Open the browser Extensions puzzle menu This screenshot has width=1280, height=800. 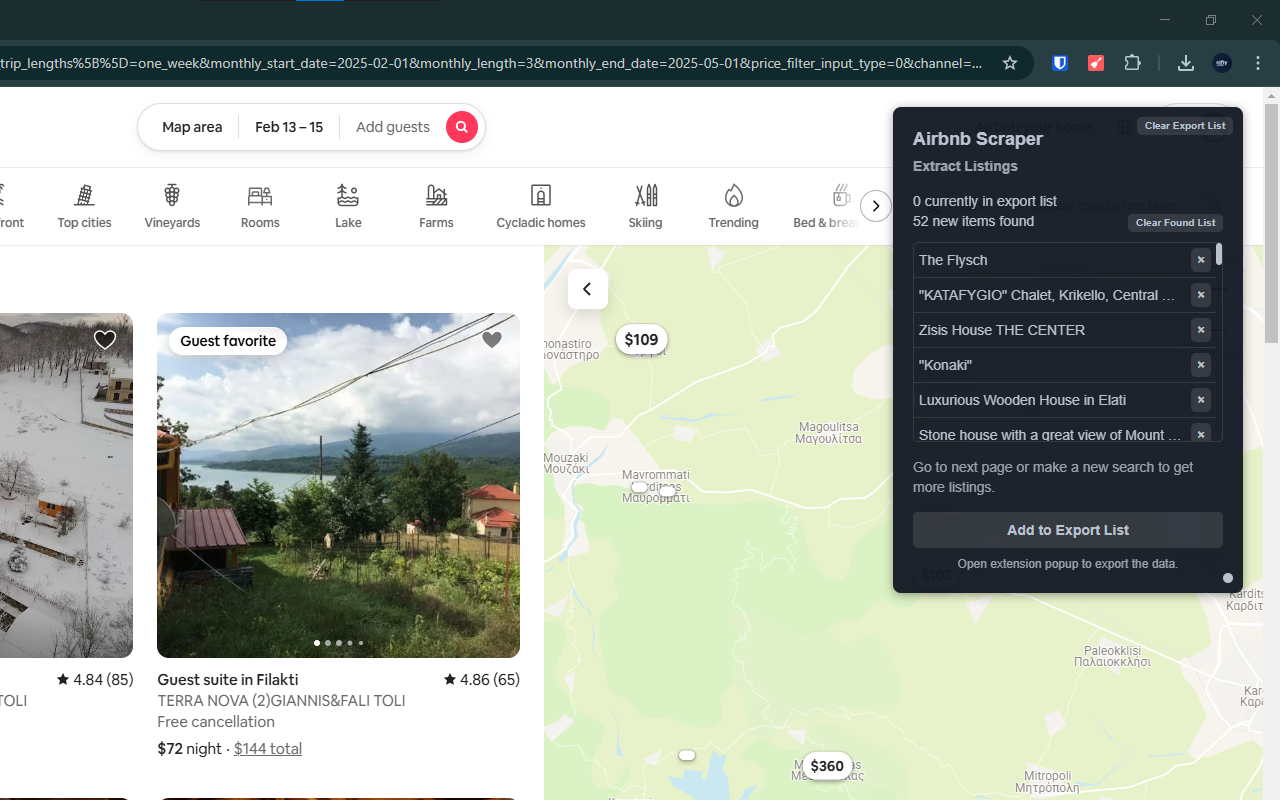pos(1132,63)
